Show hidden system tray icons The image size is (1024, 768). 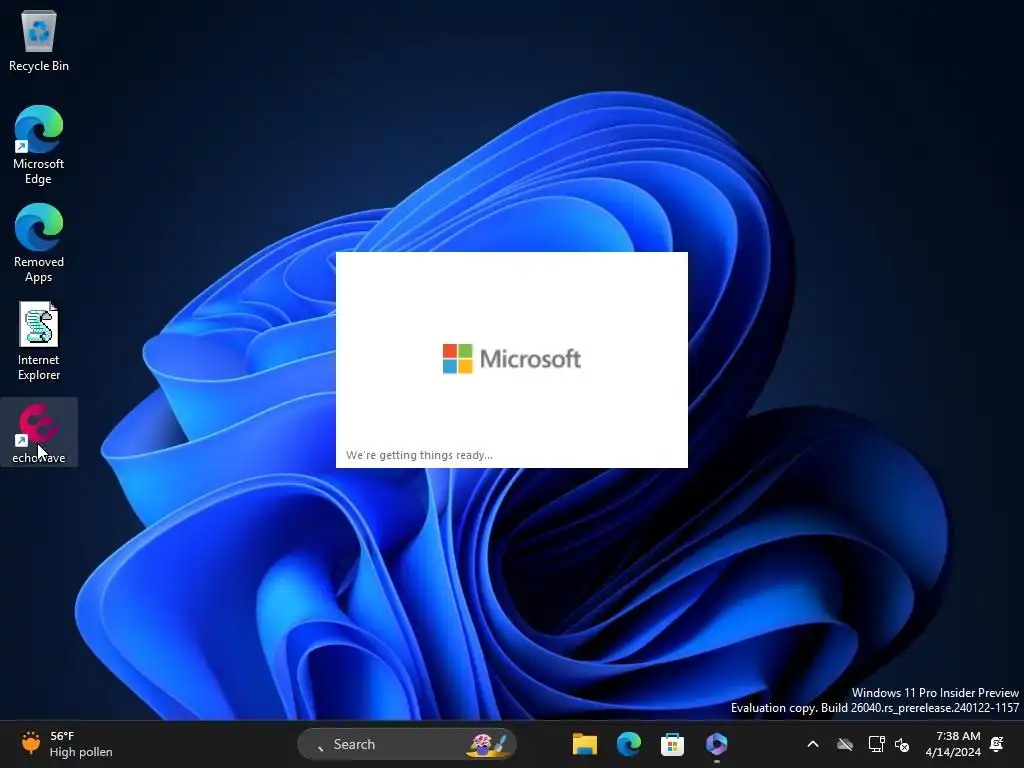point(812,744)
